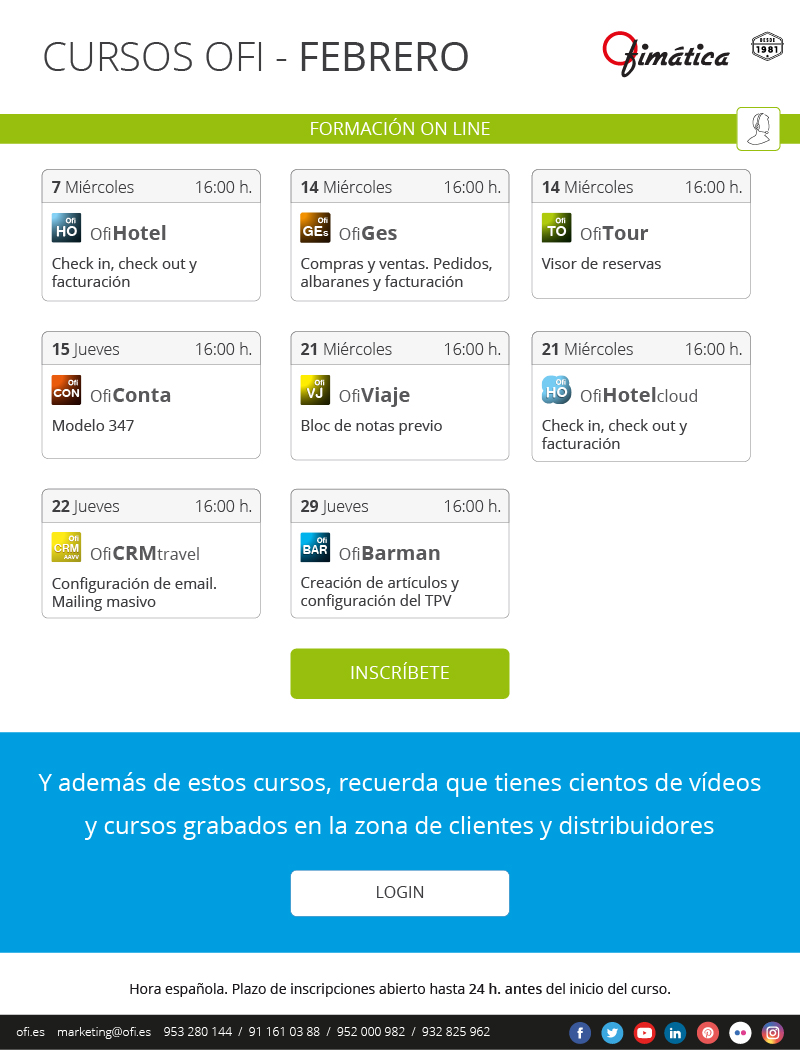Image resolution: width=800 pixels, height=1050 pixels.
Task: Click the OfiGes GEs product icon
Action: coord(315,228)
